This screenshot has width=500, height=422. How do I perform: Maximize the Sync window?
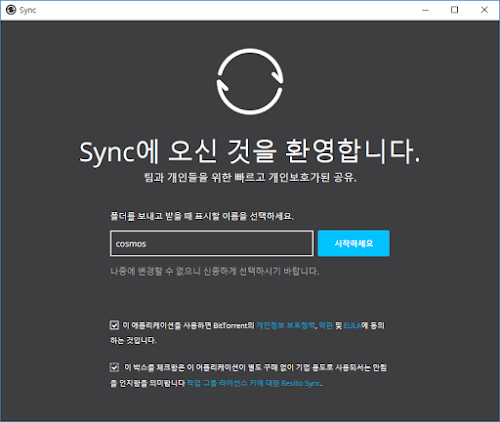(x=454, y=10)
